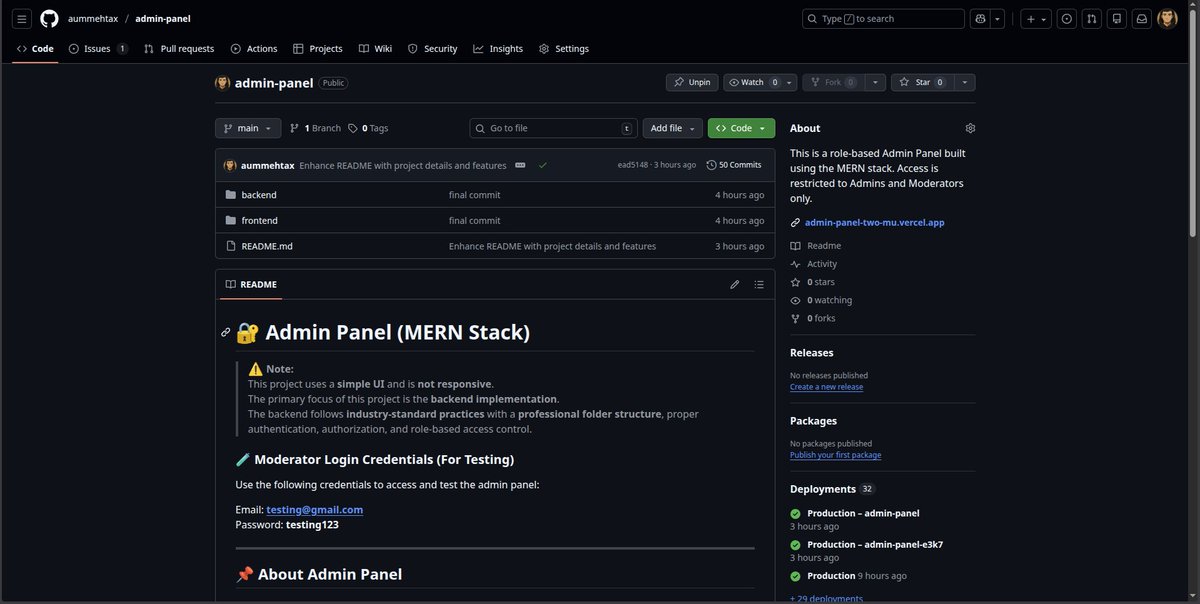View the 50 Commits history
The width and height of the screenshot is (1200, 604).
pos(733,165)
